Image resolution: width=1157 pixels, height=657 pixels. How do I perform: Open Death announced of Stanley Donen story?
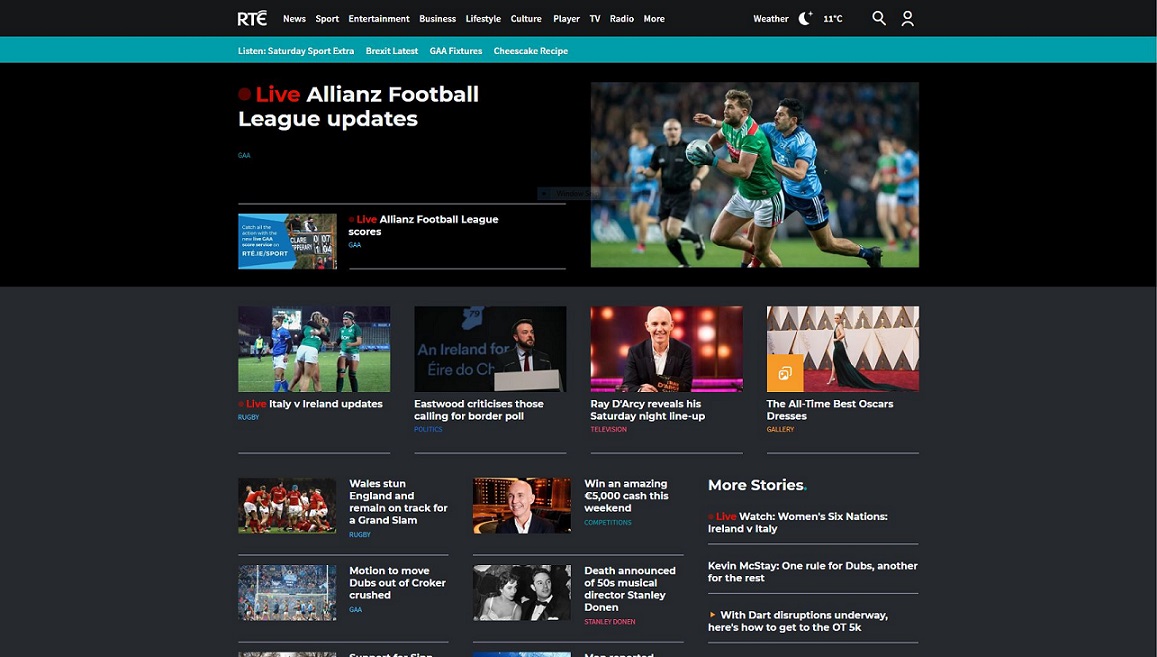(x=630, y=589)
